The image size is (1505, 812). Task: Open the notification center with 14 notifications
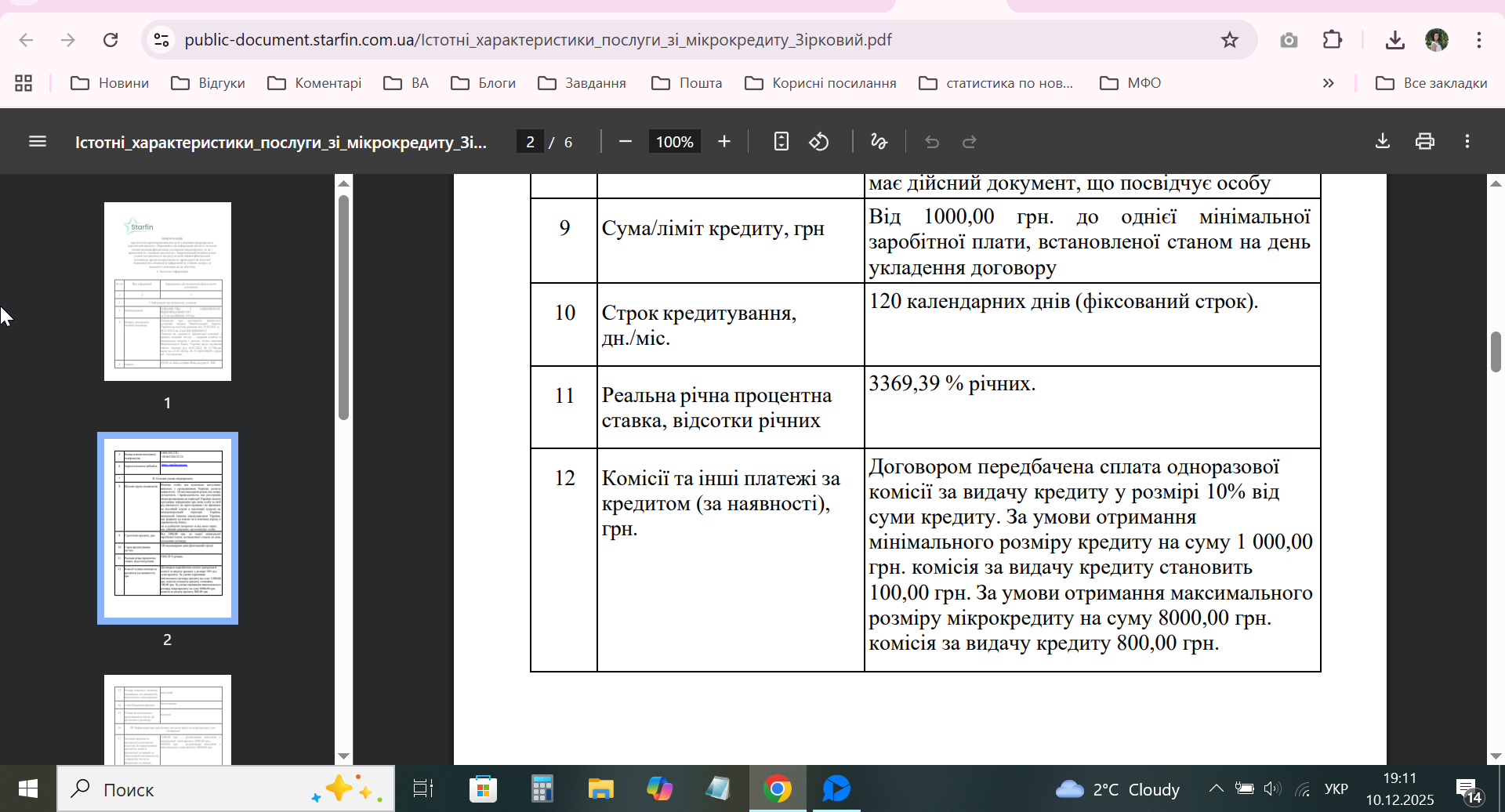[1469, 790]
